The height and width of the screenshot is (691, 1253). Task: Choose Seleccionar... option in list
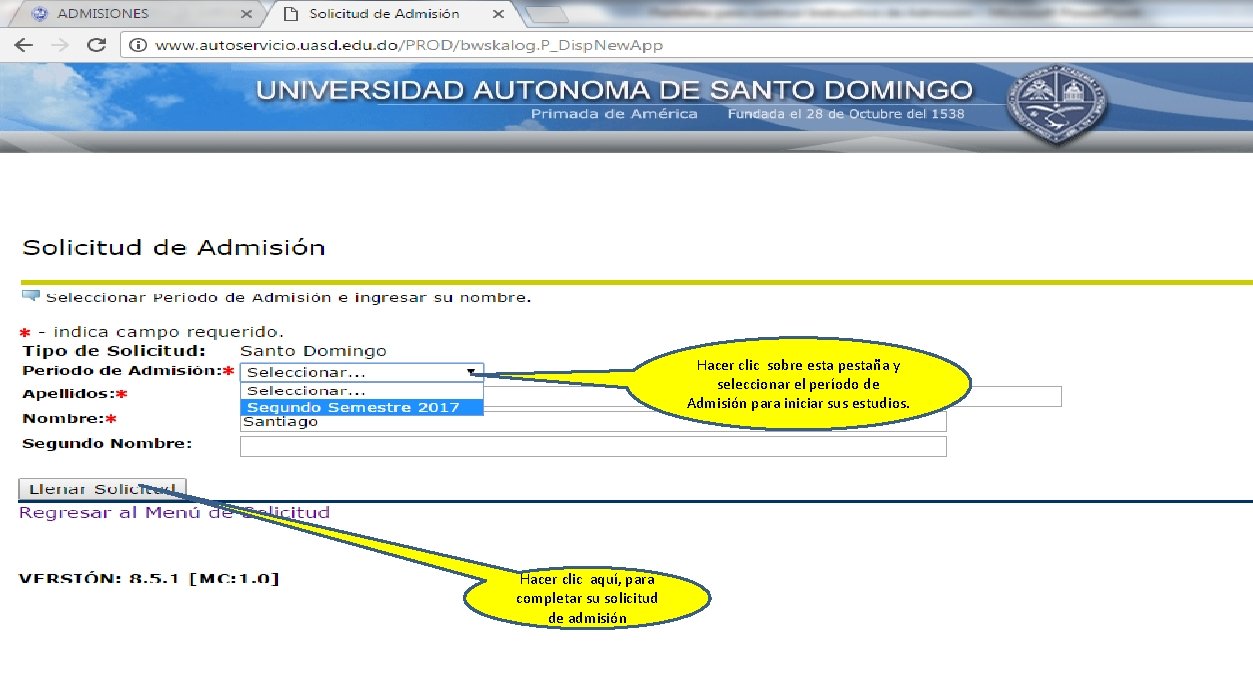(362, 391)
